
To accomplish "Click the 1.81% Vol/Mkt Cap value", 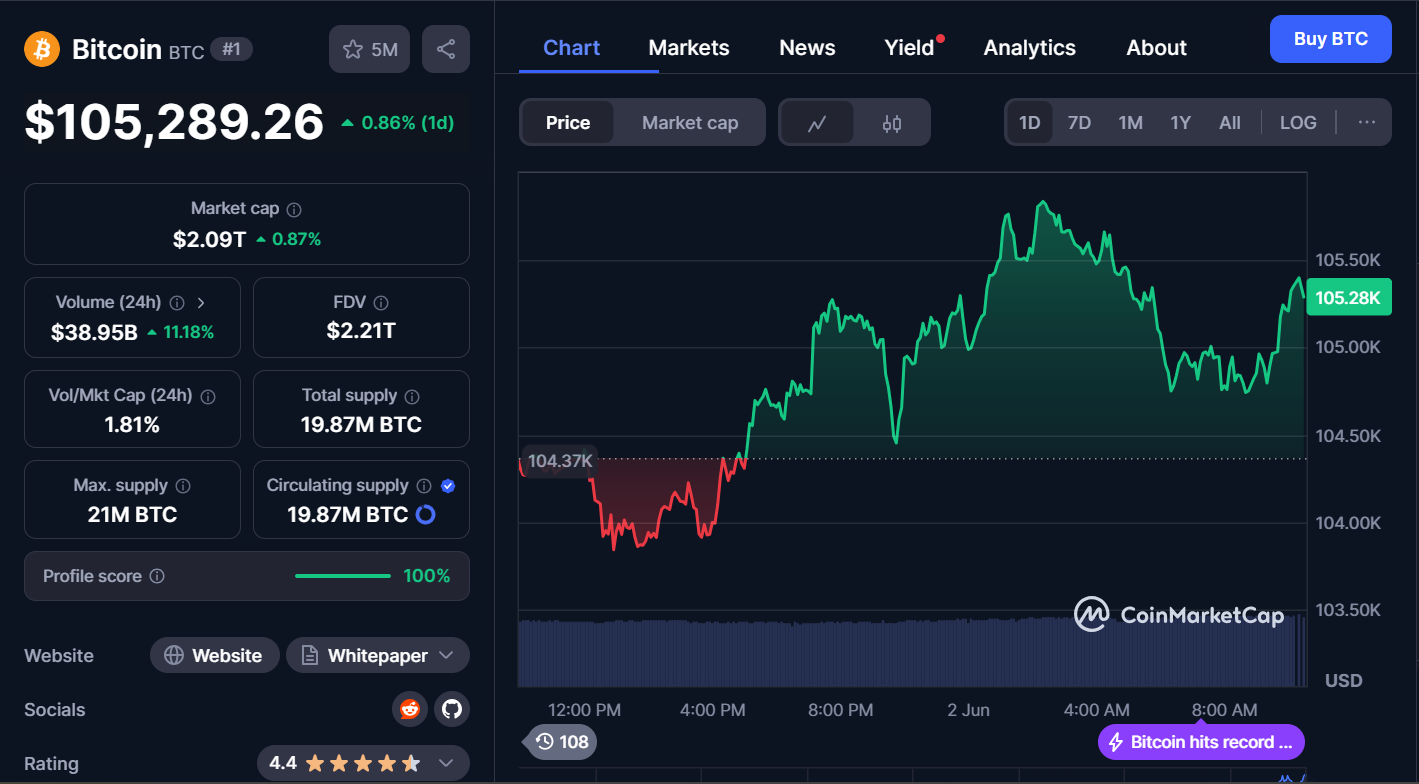I will [x=132, y=425].
